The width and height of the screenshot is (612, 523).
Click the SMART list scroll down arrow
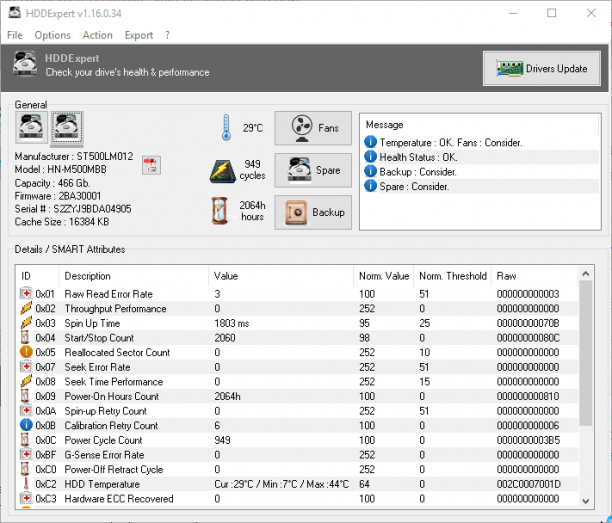tap(585, 501)
